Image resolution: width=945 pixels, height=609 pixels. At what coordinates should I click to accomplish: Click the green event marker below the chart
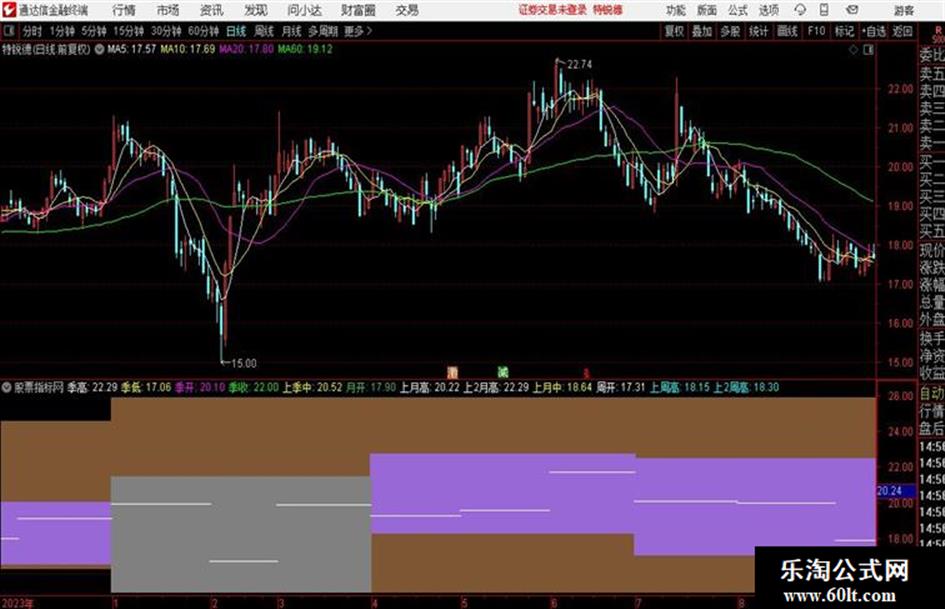coord(503,372)
